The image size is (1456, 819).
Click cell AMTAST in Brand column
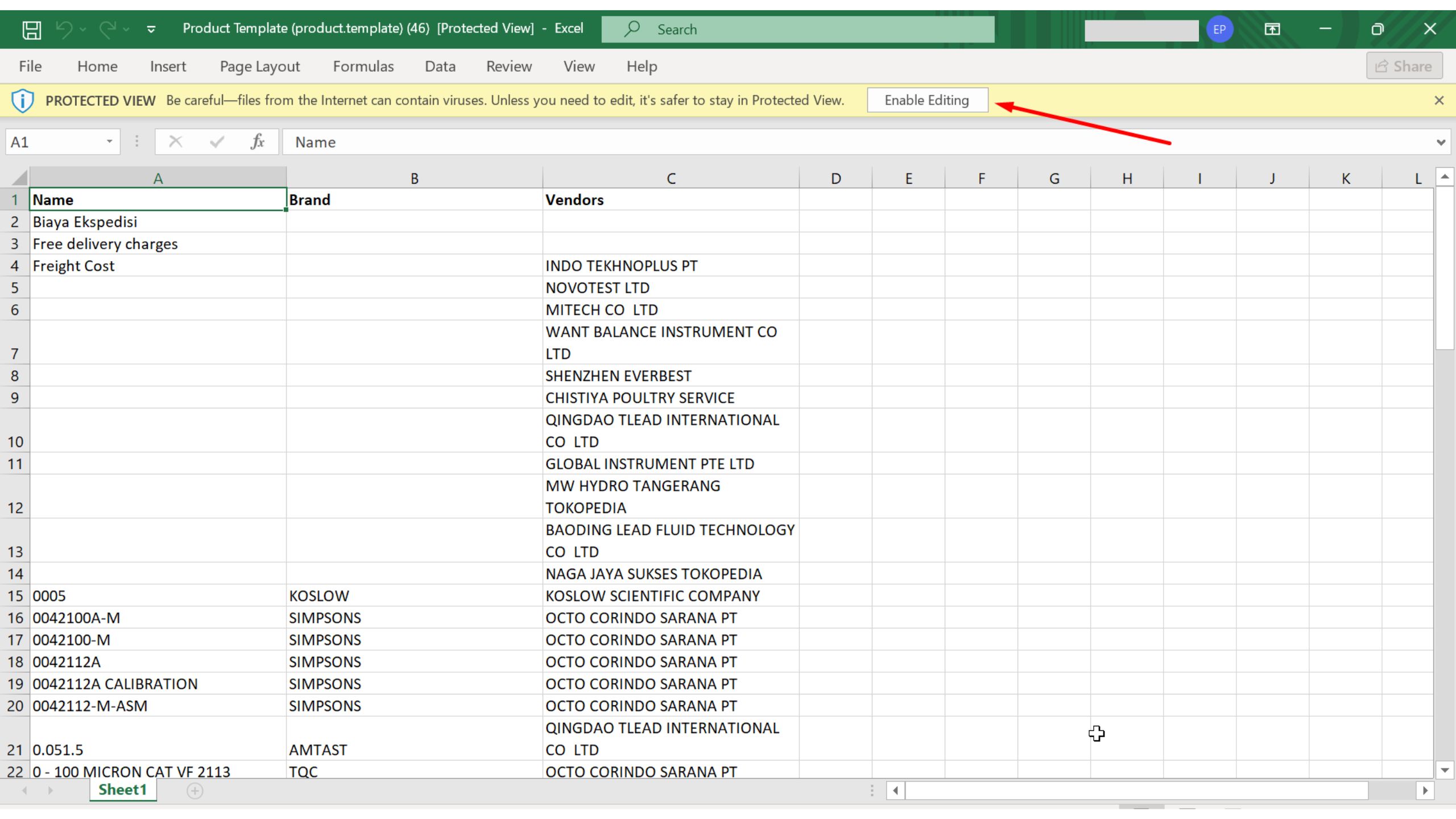tap(415, 738)
